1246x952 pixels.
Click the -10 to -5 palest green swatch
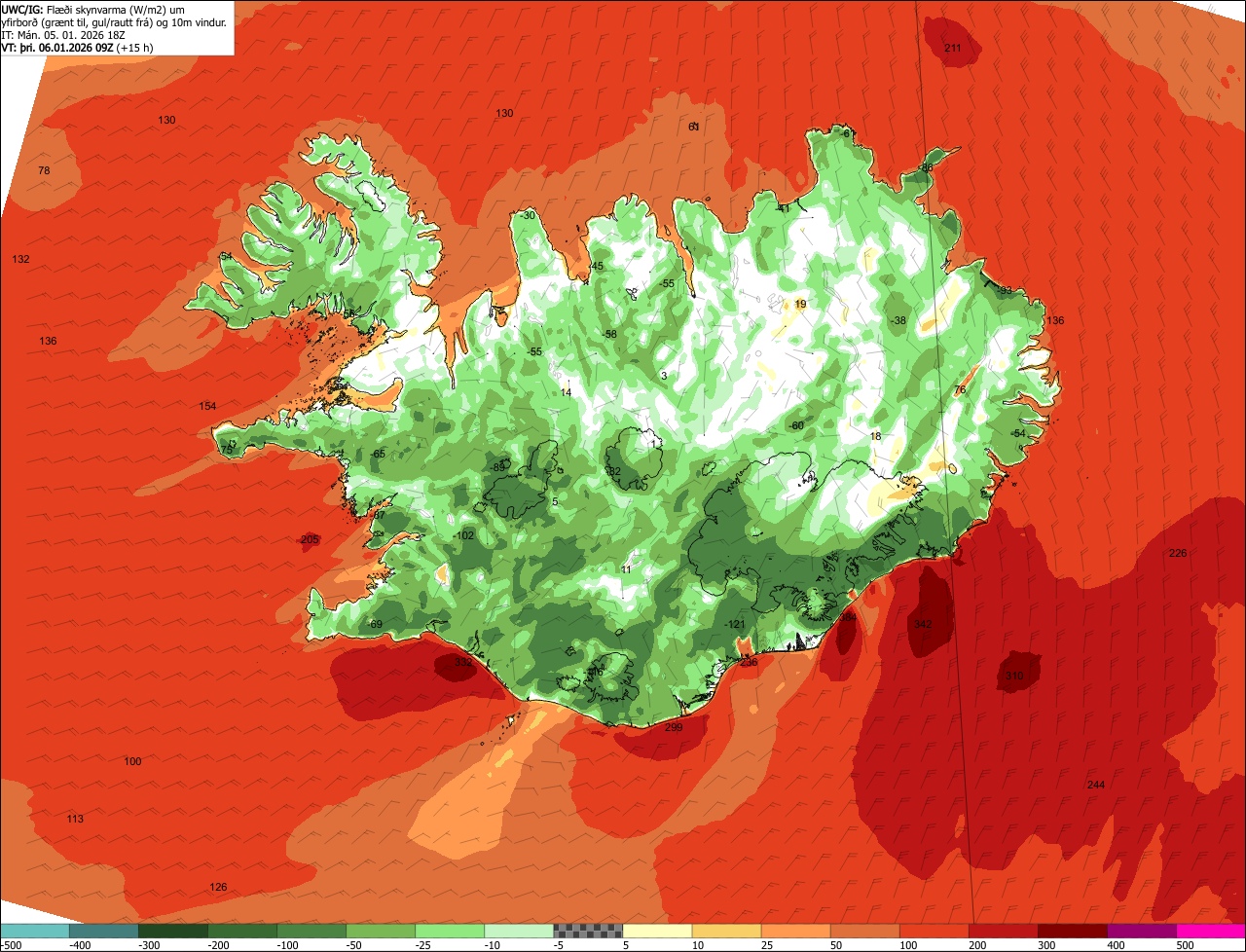tap(519, 931)
